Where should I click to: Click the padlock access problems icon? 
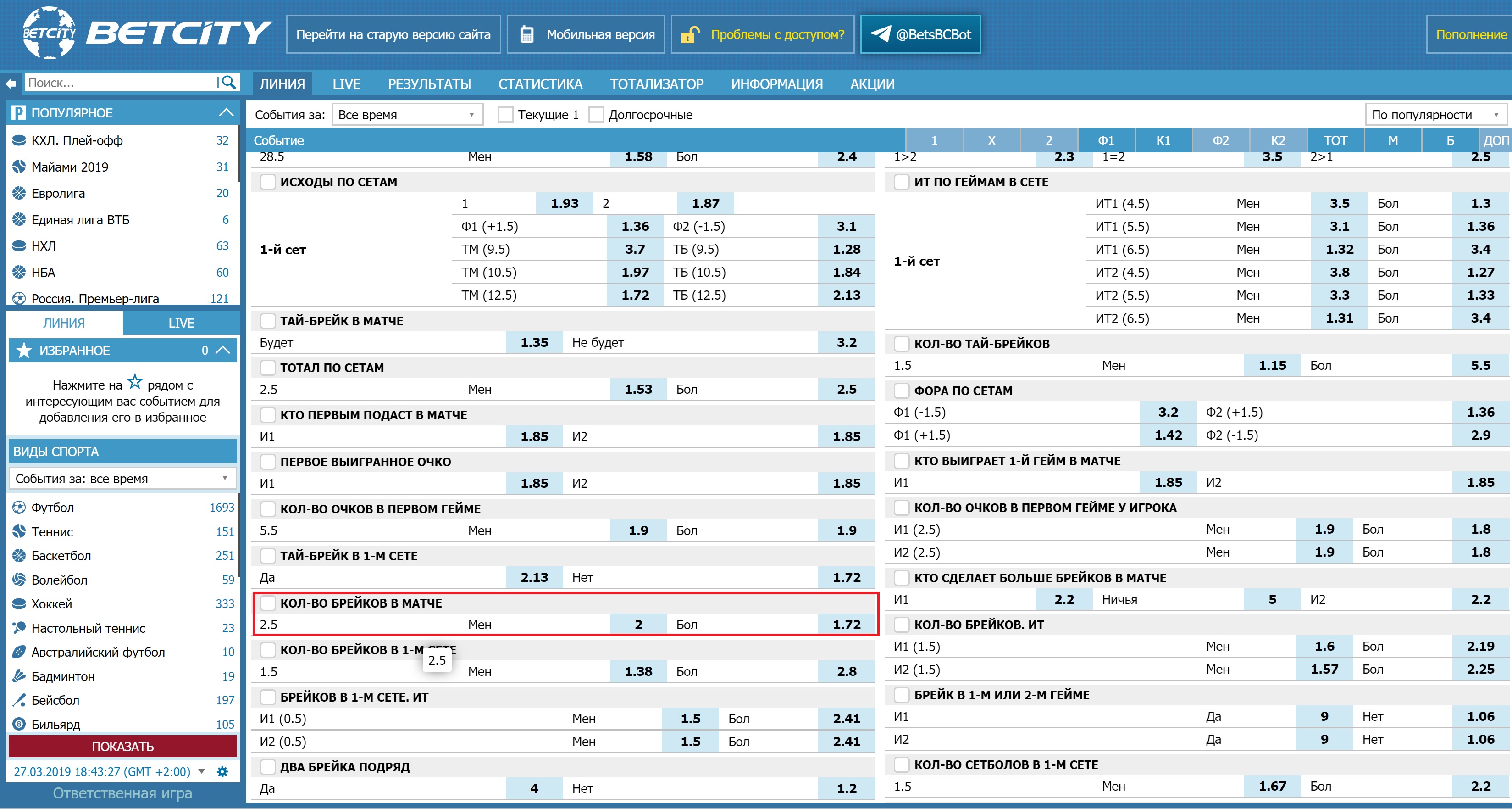690,35
